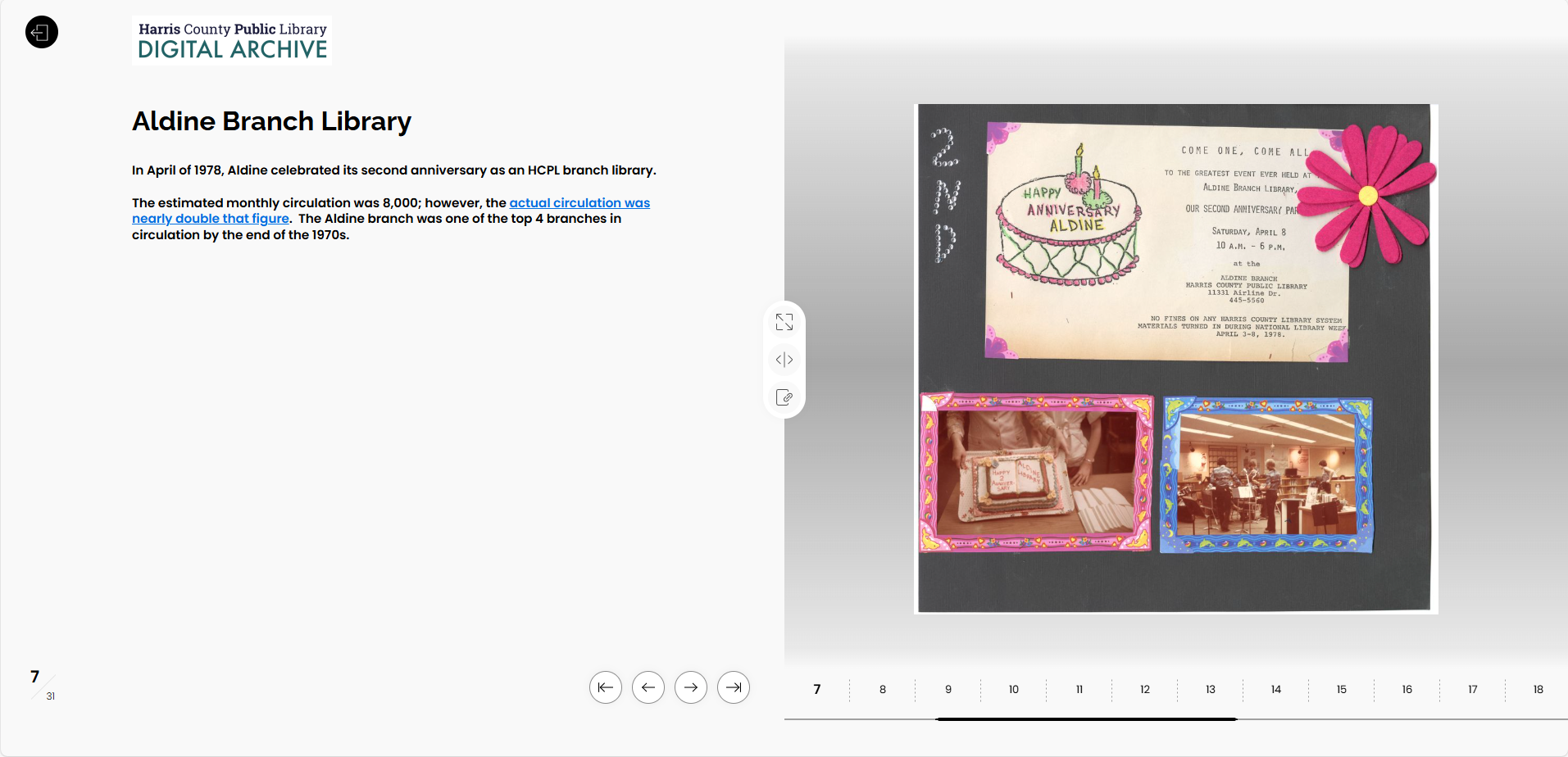Select slide 16 in the timeline
1568x757 pixels.
pos(1407,690)
